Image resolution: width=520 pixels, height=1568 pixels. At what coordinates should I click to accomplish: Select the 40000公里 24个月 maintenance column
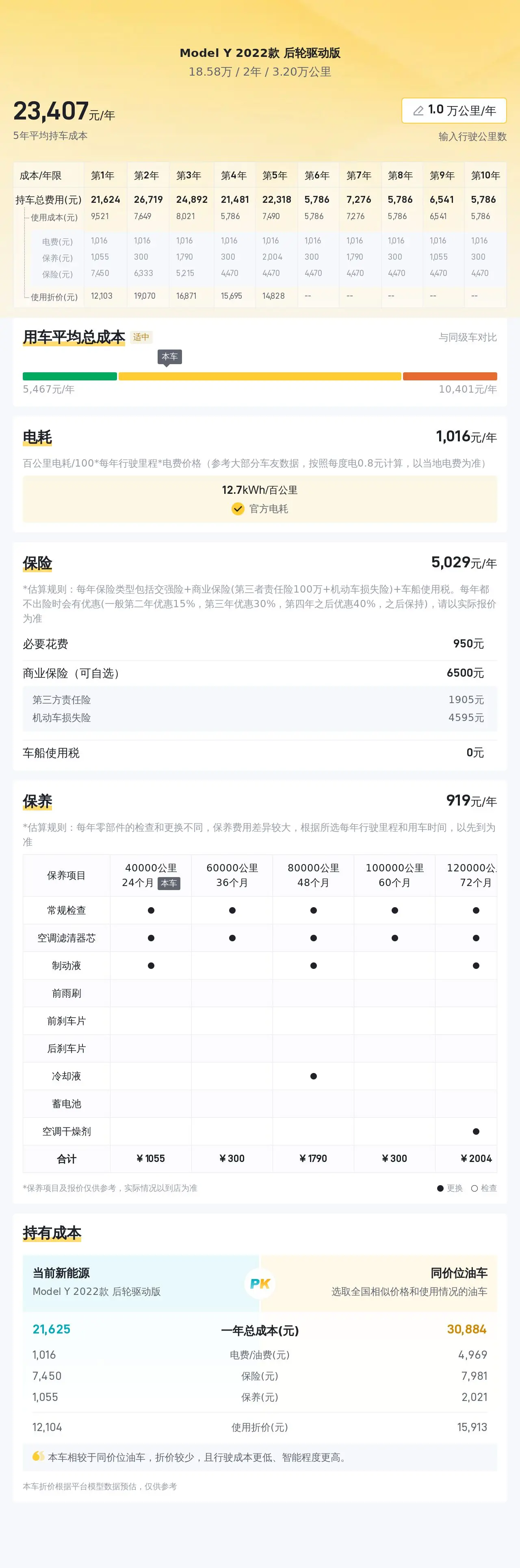pos(151,875)
